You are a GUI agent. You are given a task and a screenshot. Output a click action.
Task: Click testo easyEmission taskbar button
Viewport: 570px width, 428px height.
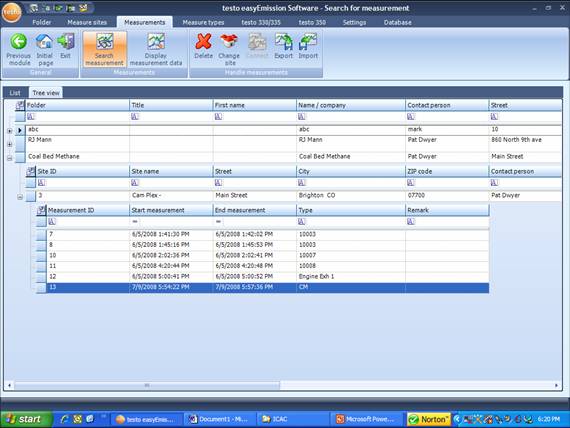[146, 419]
